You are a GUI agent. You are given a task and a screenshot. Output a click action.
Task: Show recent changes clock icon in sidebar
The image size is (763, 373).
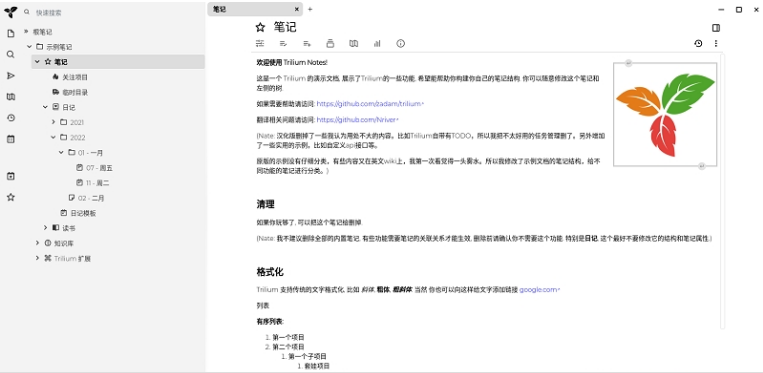[x=11, y=118]
